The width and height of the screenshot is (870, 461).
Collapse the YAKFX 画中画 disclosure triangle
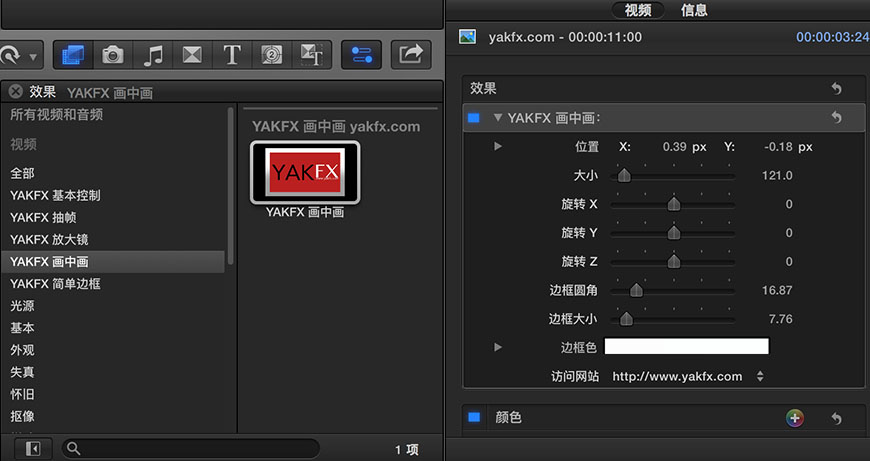coord(498,118)
